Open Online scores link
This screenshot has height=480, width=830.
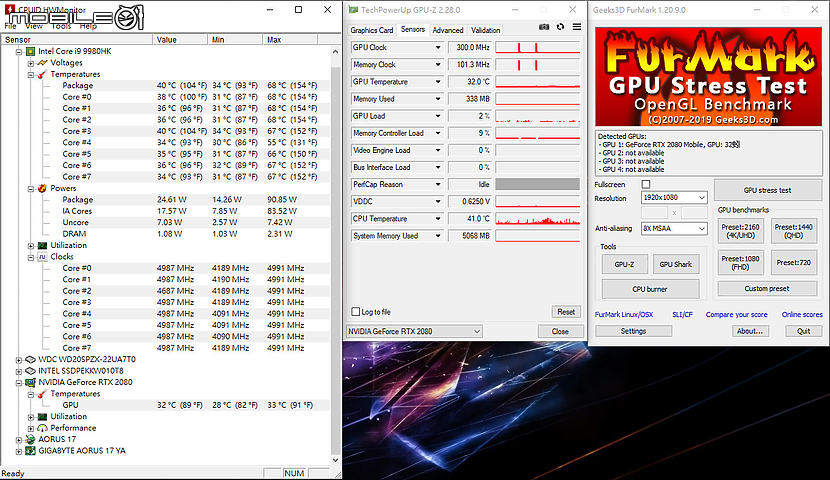[x=802, y=314]
